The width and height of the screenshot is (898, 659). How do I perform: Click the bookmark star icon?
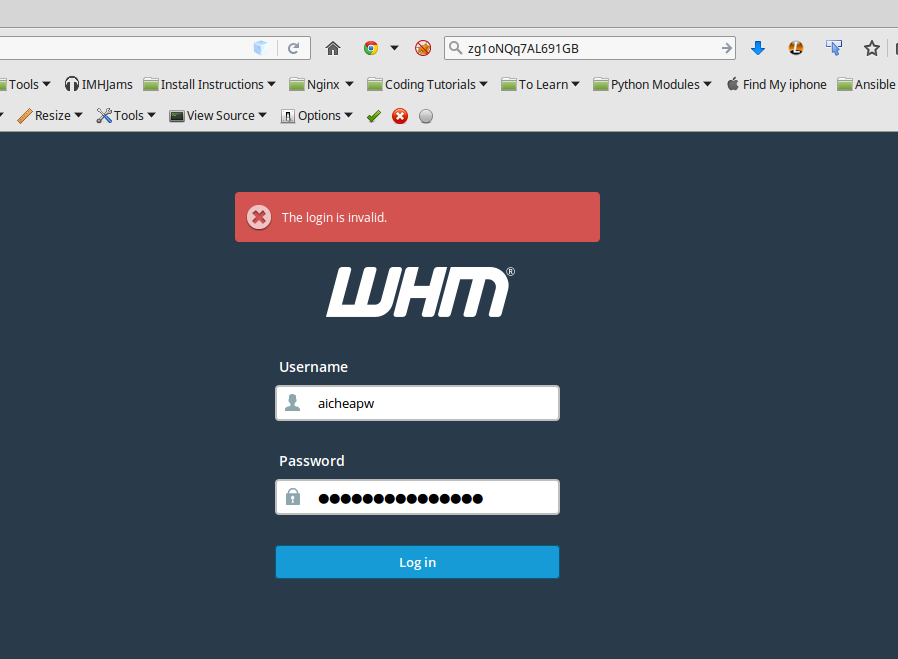(871, 48)
